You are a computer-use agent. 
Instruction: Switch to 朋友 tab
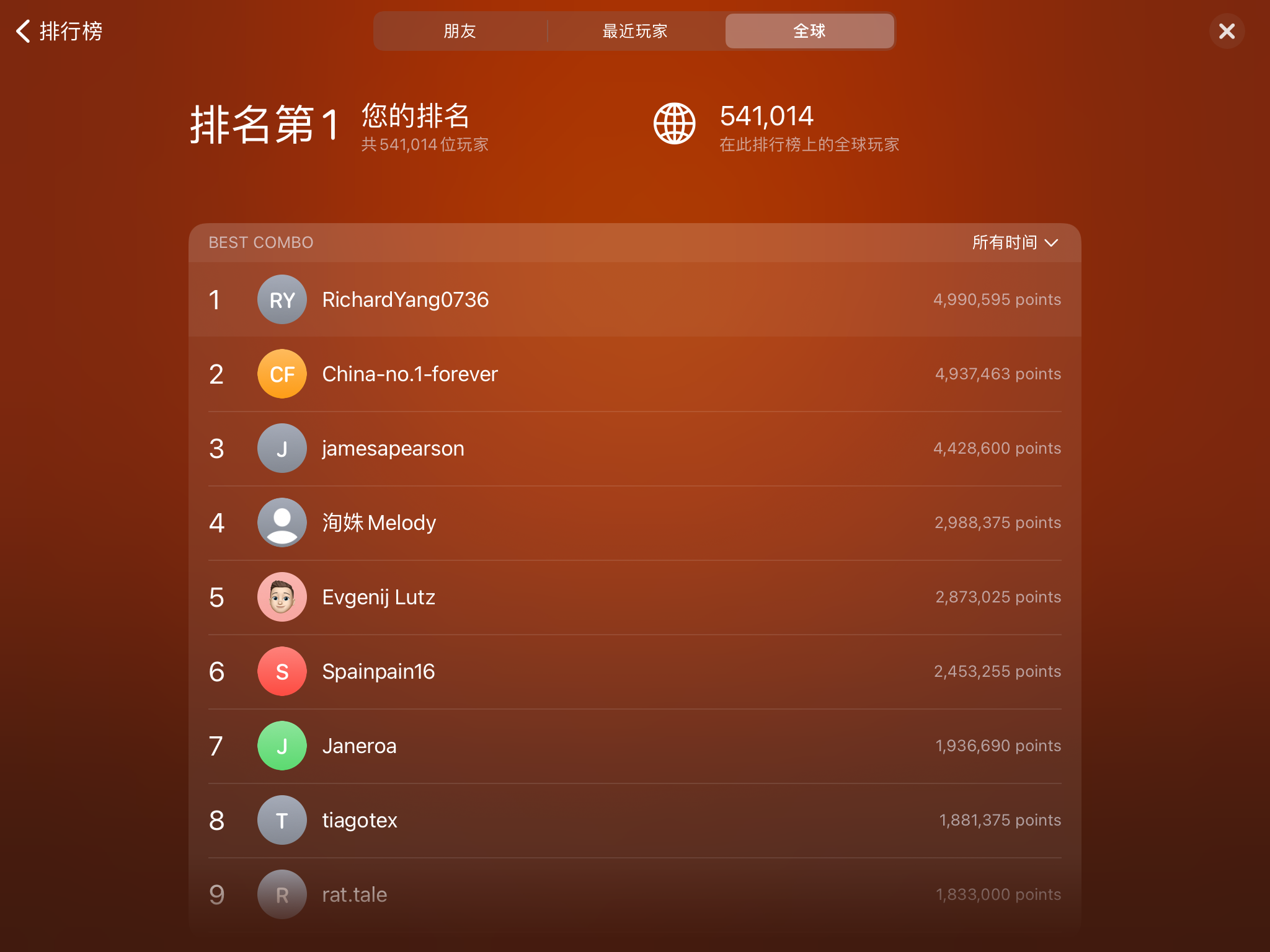click(x=460, y=31)
